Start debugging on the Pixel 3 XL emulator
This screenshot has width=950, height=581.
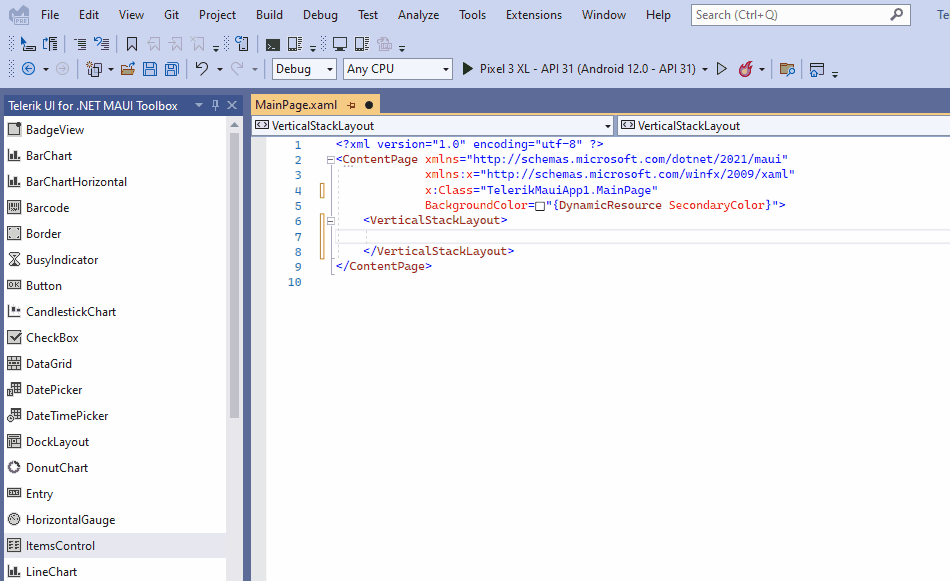[x=467, y=69]
